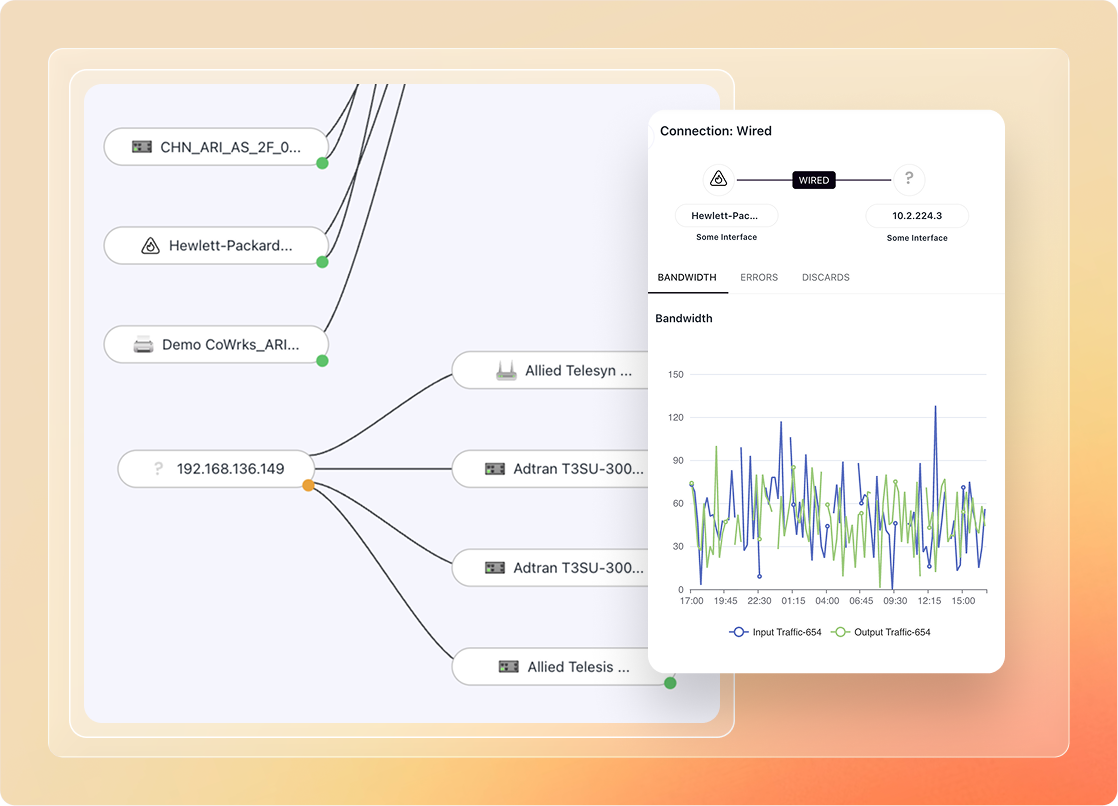
Task: Expand the green dot under CHN_ARI_AS_2F node
Action: point(322,163)
